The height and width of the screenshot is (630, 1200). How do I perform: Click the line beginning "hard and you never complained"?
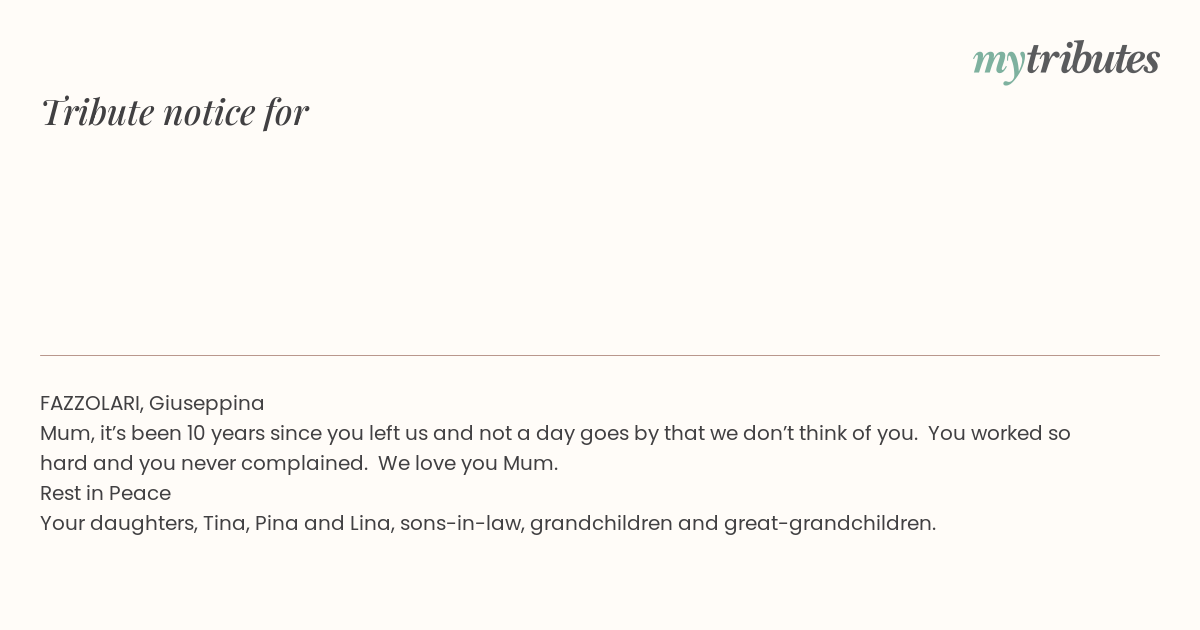pos(299,463)
